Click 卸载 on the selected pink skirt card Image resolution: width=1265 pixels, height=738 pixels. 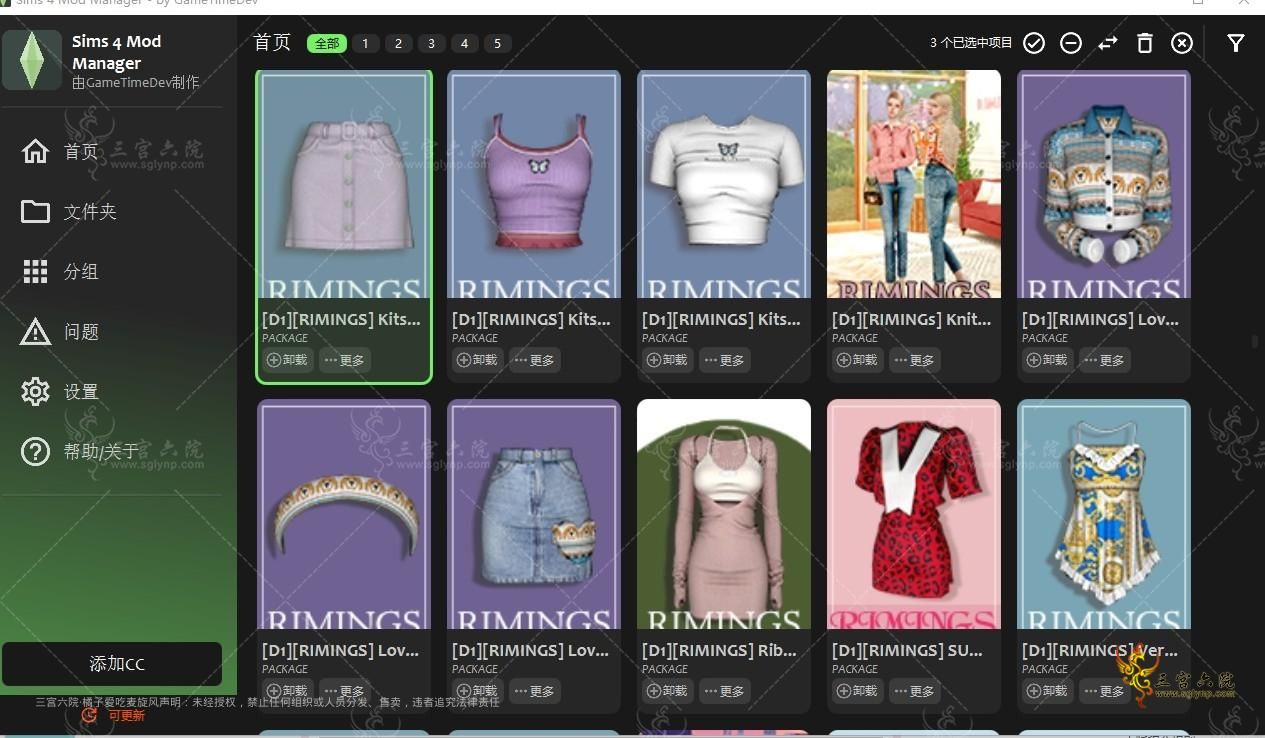288,360
